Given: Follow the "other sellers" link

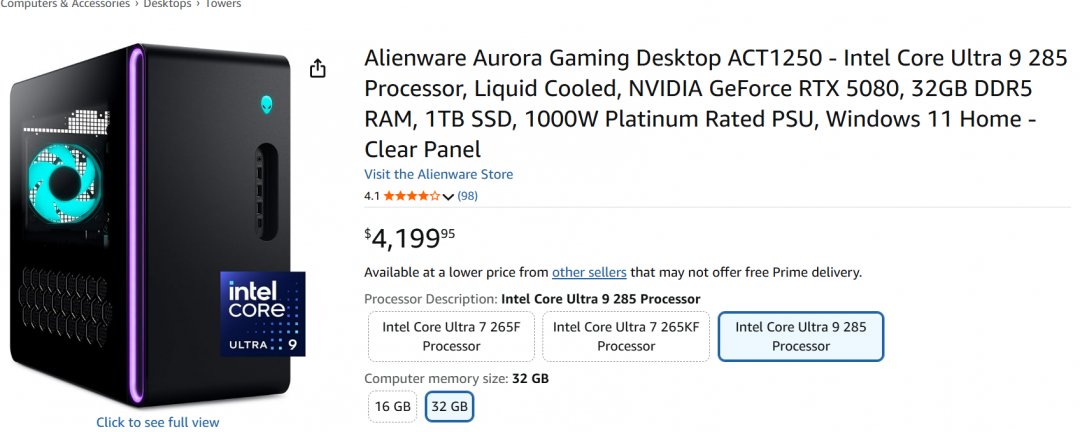Looking at the screenshot, I should tap(589, 272).
